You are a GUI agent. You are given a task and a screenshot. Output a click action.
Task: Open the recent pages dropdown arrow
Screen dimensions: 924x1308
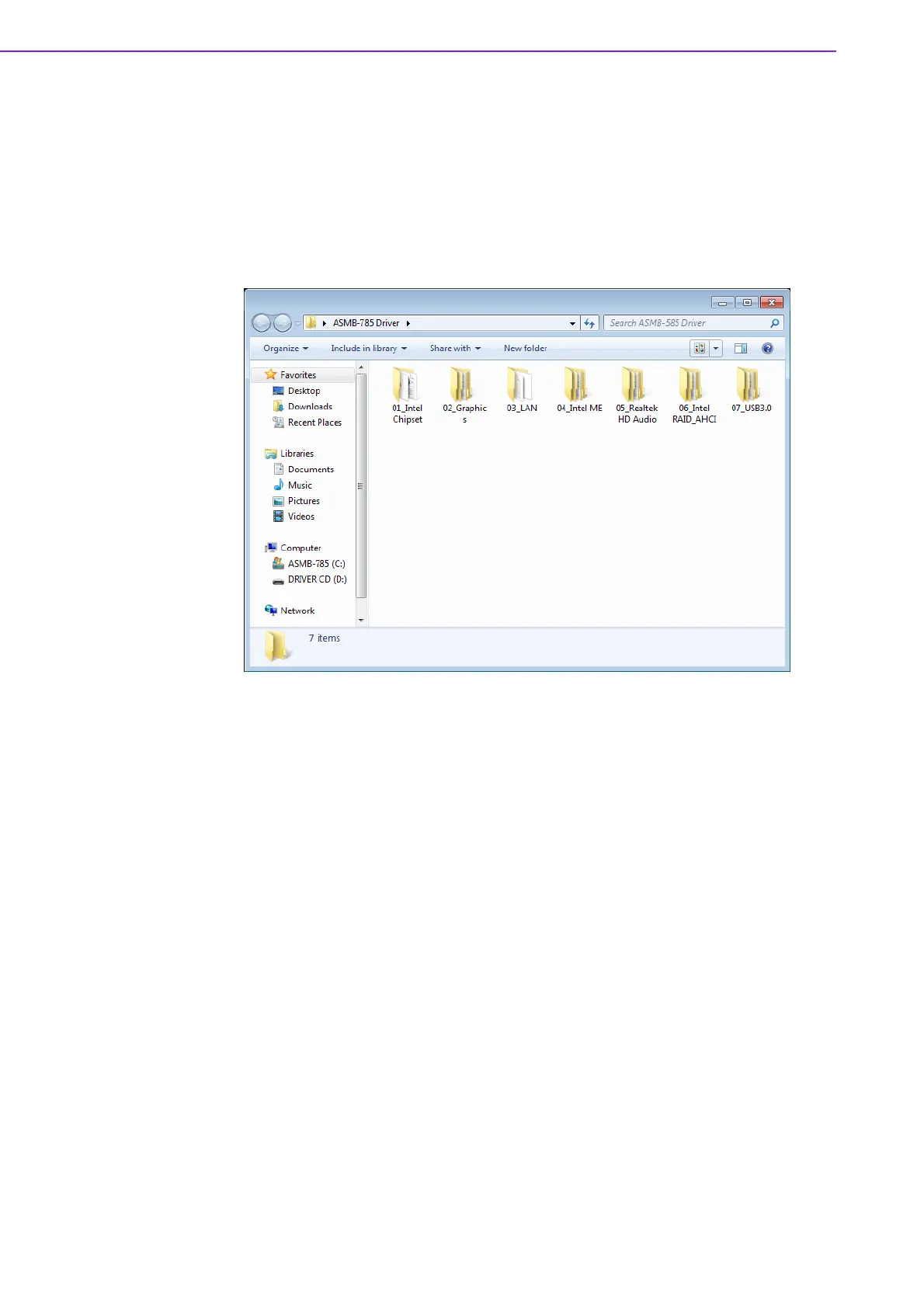[x=297, y=323]
